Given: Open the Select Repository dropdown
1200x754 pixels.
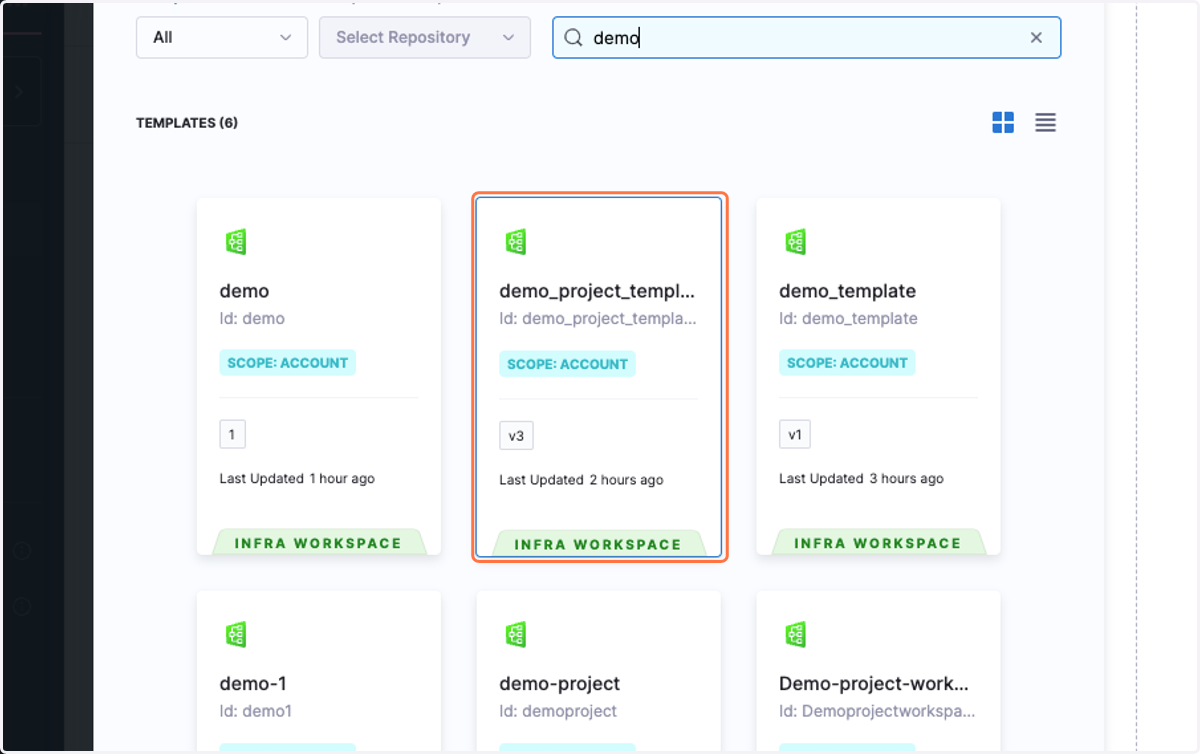Looking at the screenshot, I should pyautogui.click(x=425, y=37).
